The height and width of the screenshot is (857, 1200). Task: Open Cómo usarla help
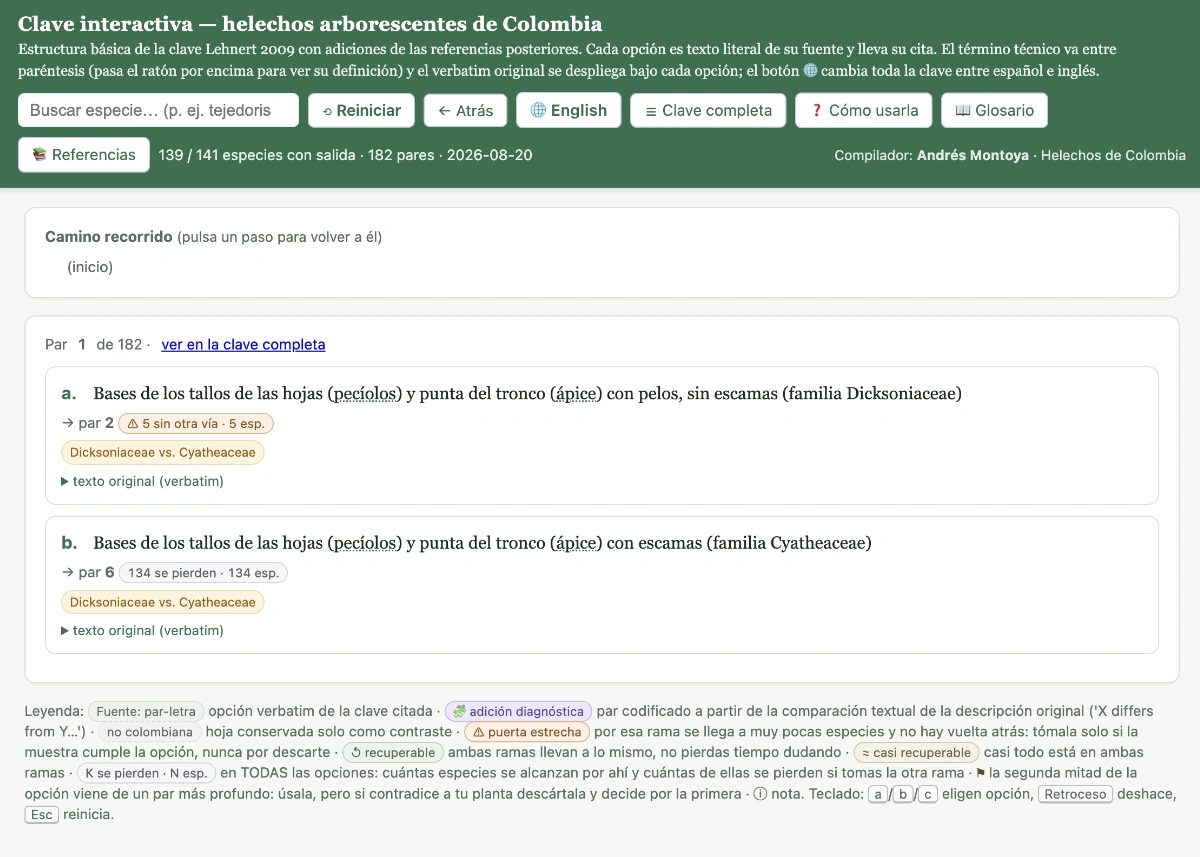point(864,110)
